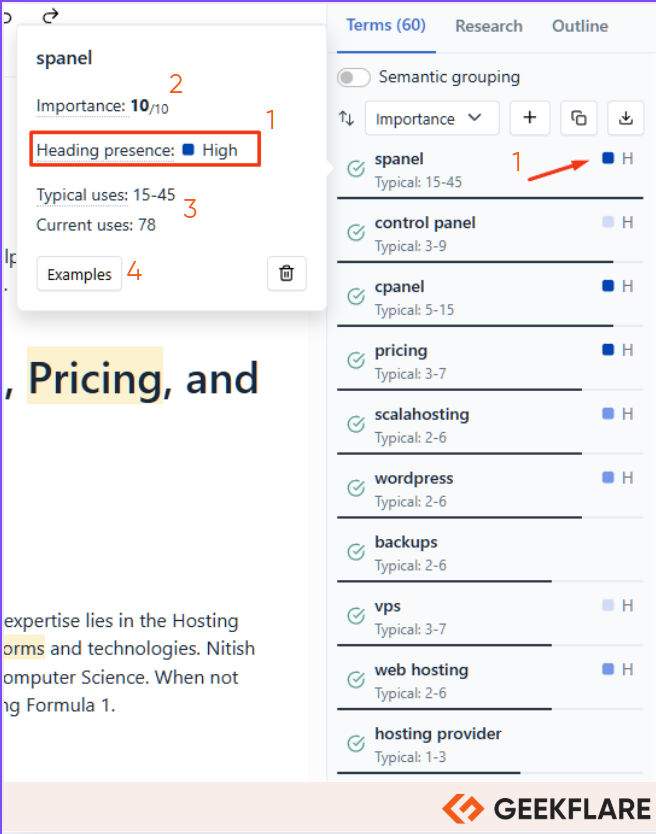Image resolution: width=656 pixels, height=834 pixels.
Task: Delete the spanel term with trash icon
Action: click(x=287, y=273)
